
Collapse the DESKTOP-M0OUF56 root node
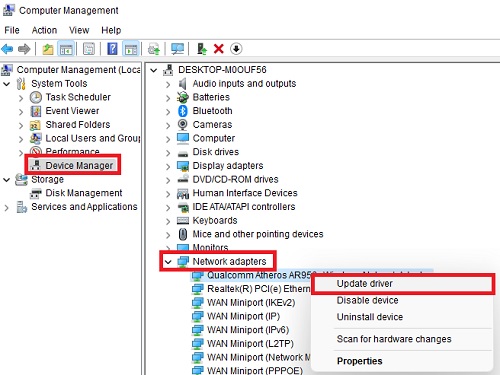click(154, 70)
